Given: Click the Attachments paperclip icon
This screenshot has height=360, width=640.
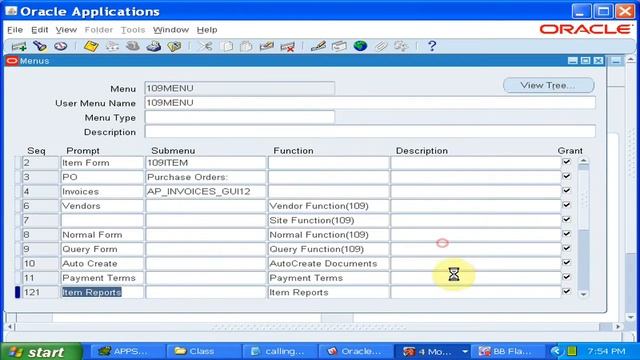Looking at the screenshot, I should point(380,46).
